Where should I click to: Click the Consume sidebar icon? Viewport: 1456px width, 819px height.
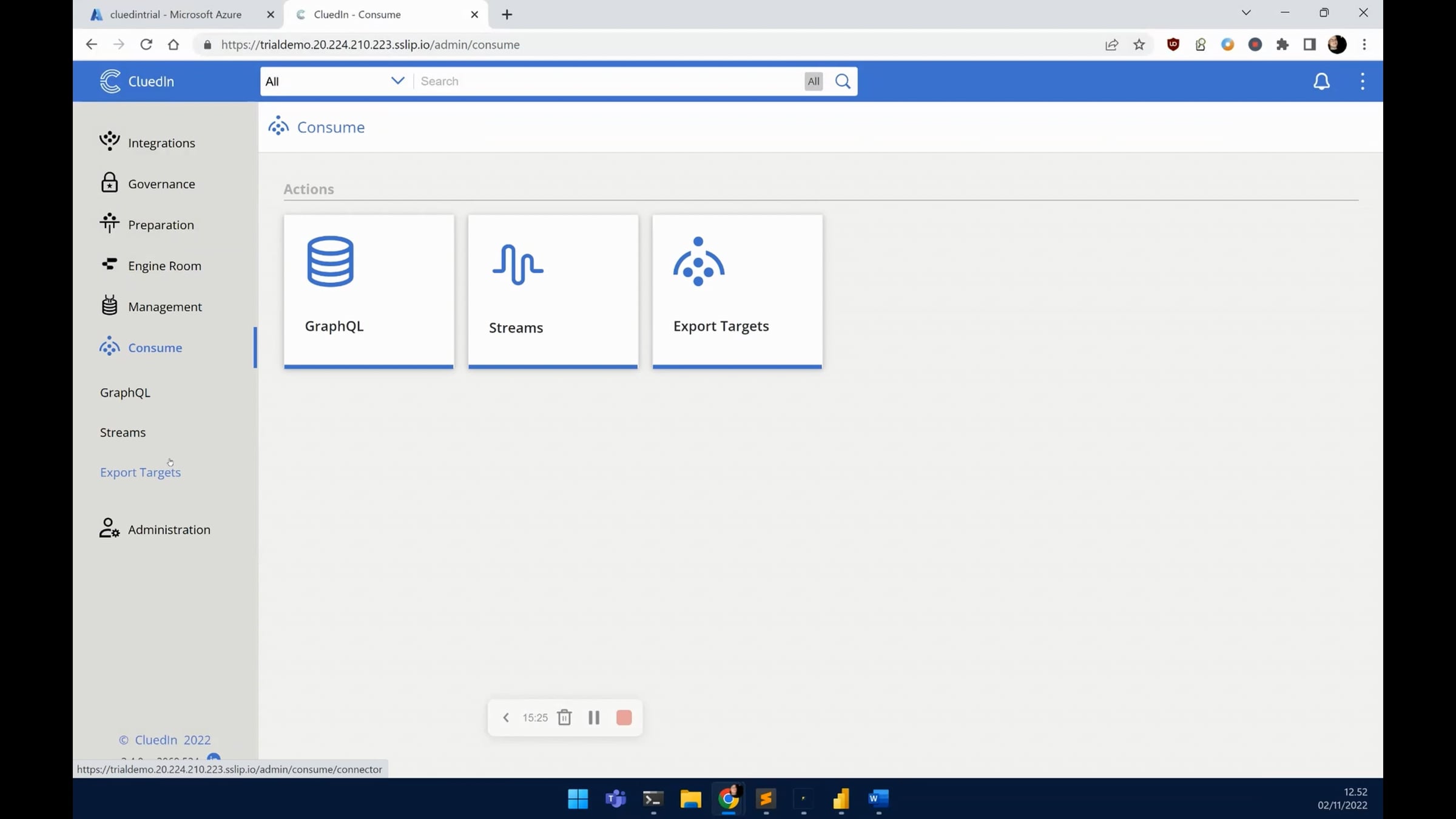pos(109,346)
